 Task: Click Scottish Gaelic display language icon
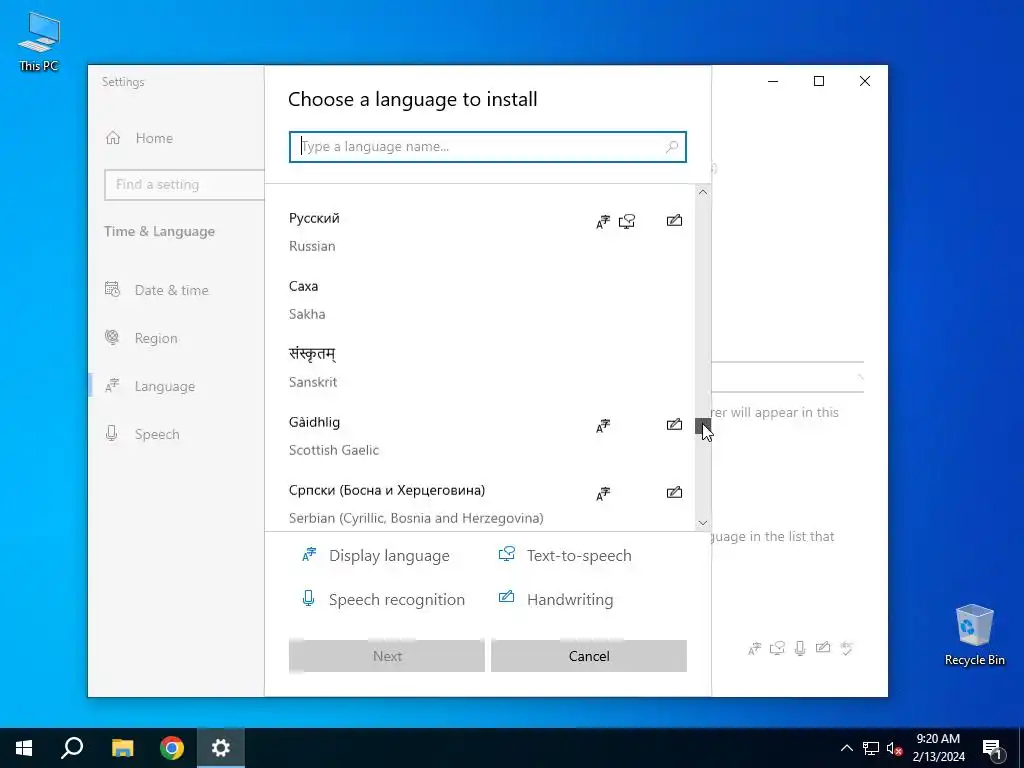[x=603, y=426]
